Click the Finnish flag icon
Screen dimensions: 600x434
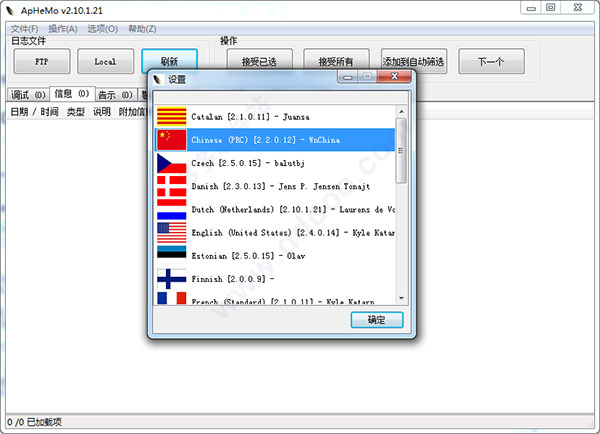[x=171, y=279]
